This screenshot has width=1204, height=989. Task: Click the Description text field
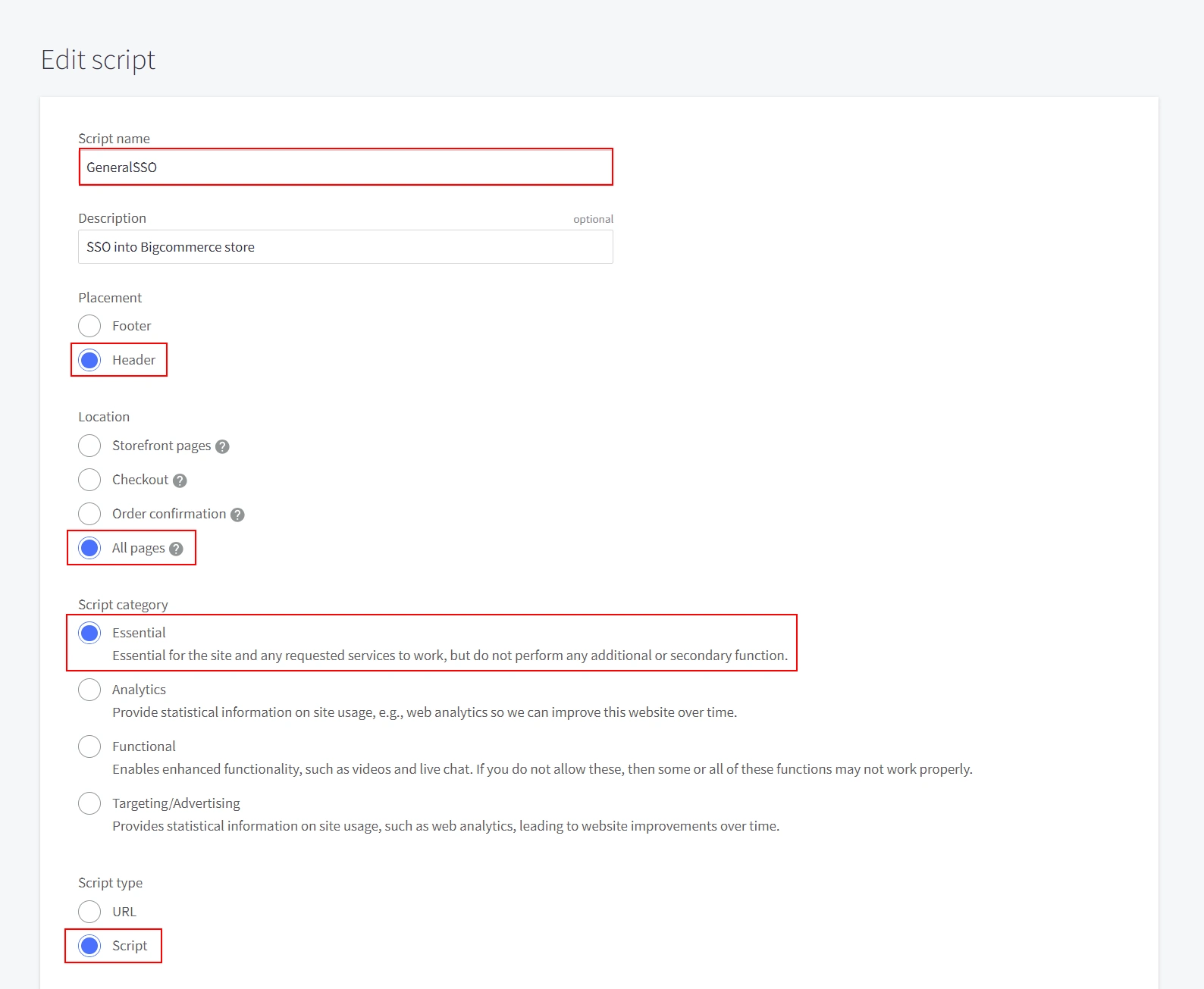(345, 247)
